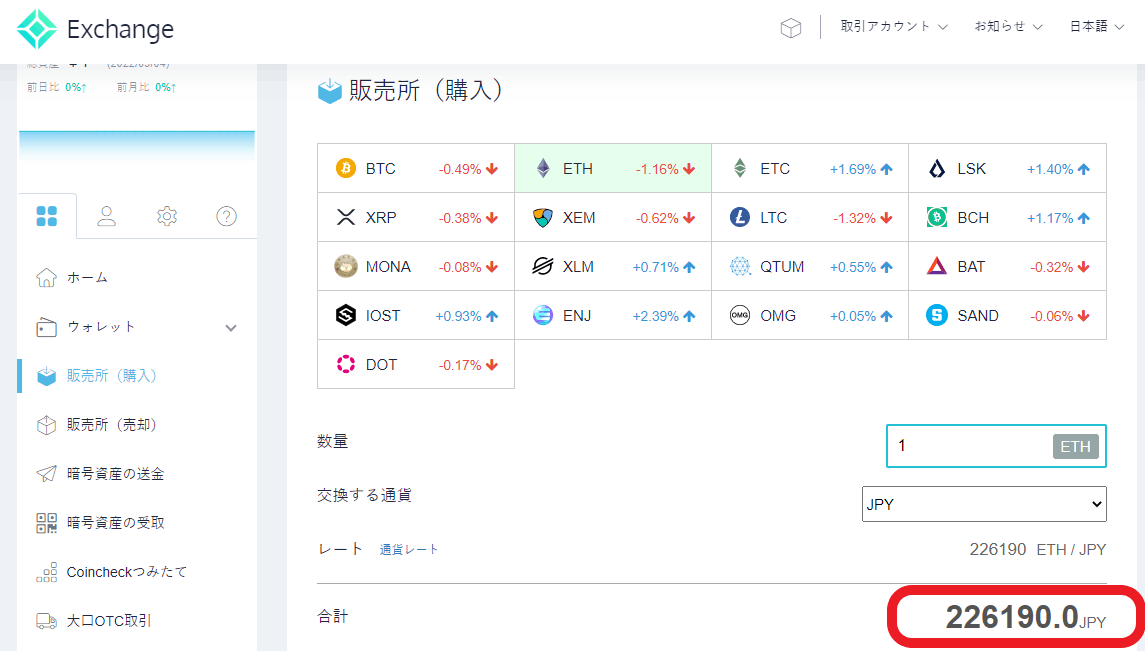
Task: Expand the お知らせ menu
Action: pos(1008,26)
